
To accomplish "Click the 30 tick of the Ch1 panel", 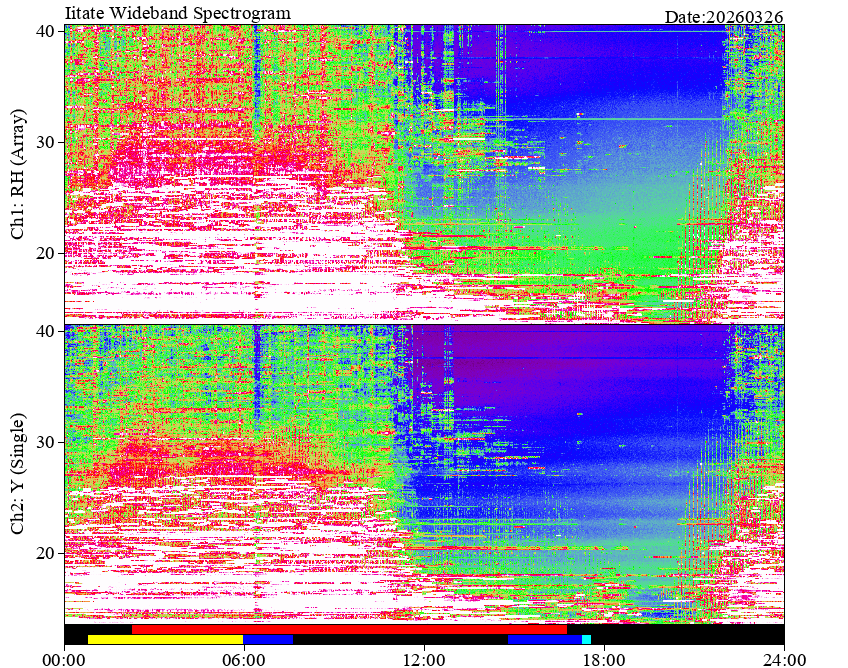I will tap(45, 142).
